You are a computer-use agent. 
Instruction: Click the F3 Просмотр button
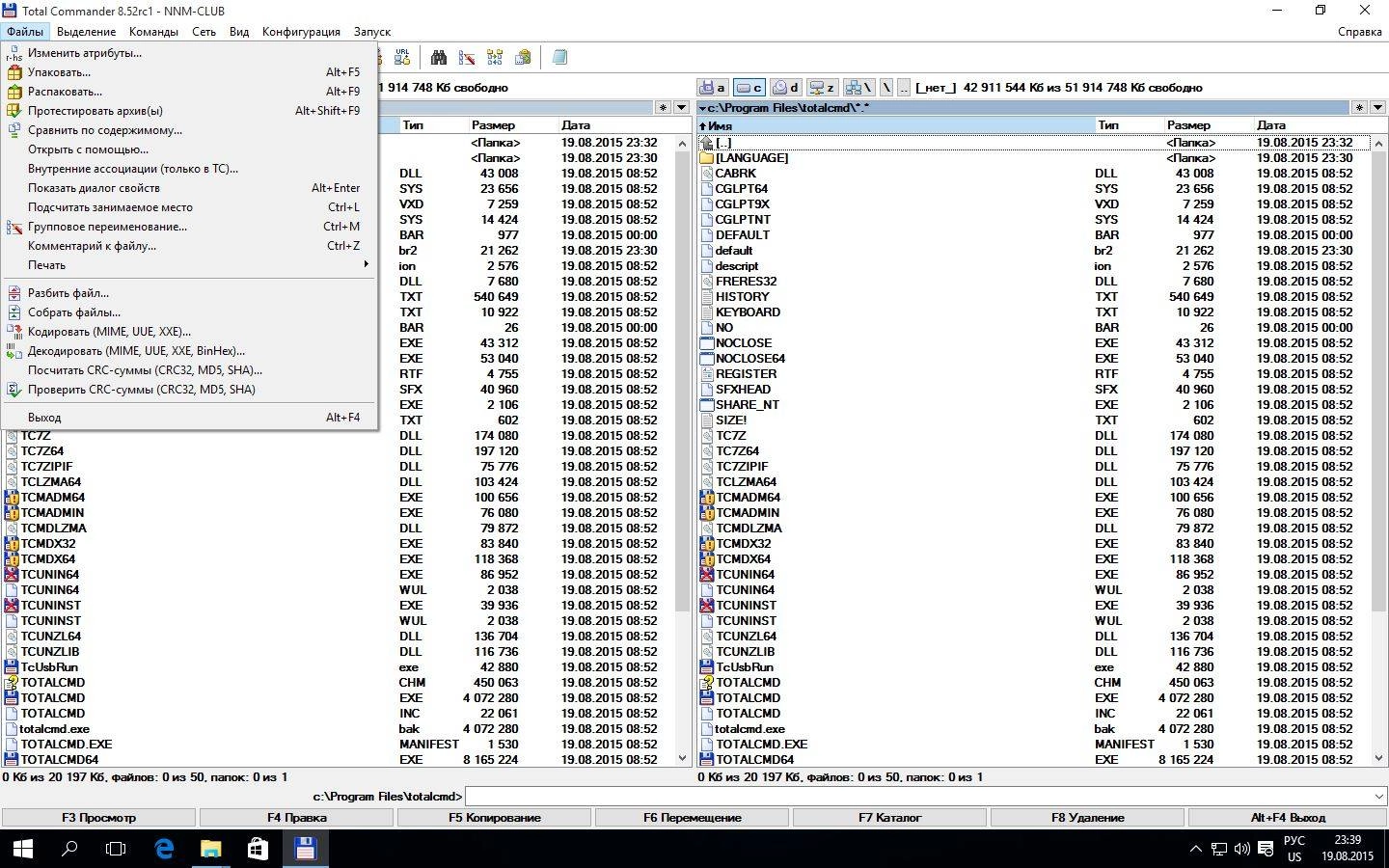coord(99,818)
